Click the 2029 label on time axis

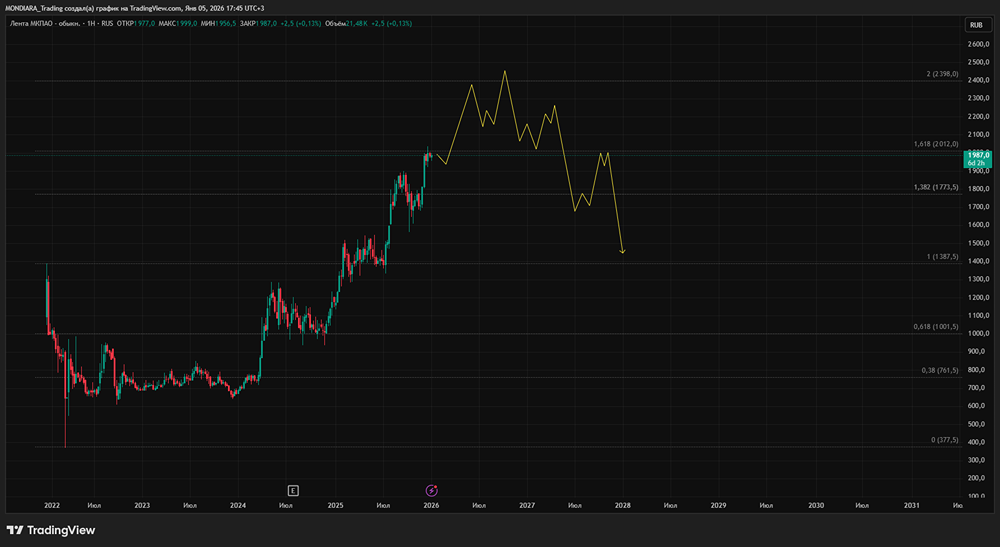coord(719,506)
